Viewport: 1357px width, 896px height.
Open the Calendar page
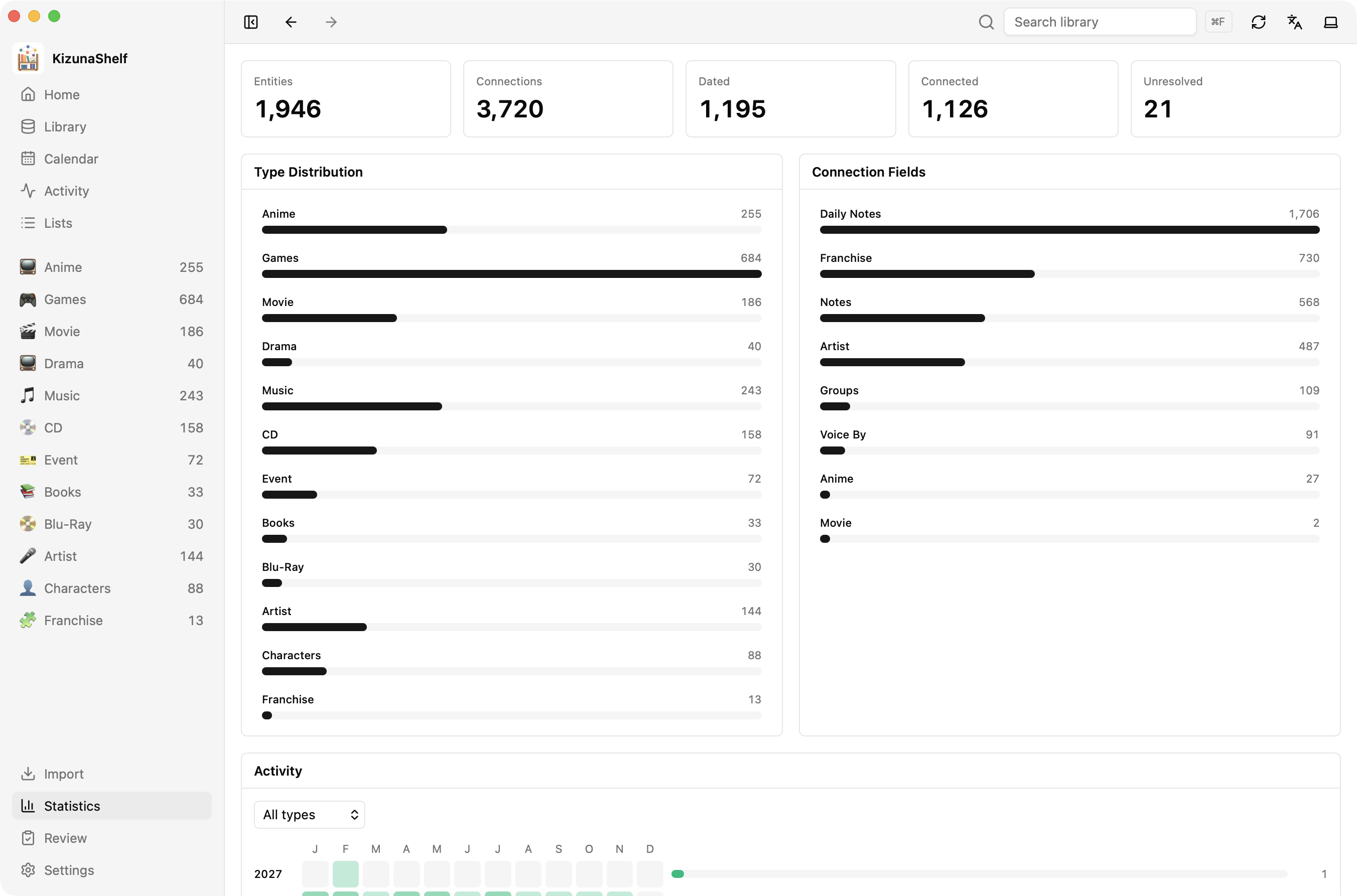(112, 159)
